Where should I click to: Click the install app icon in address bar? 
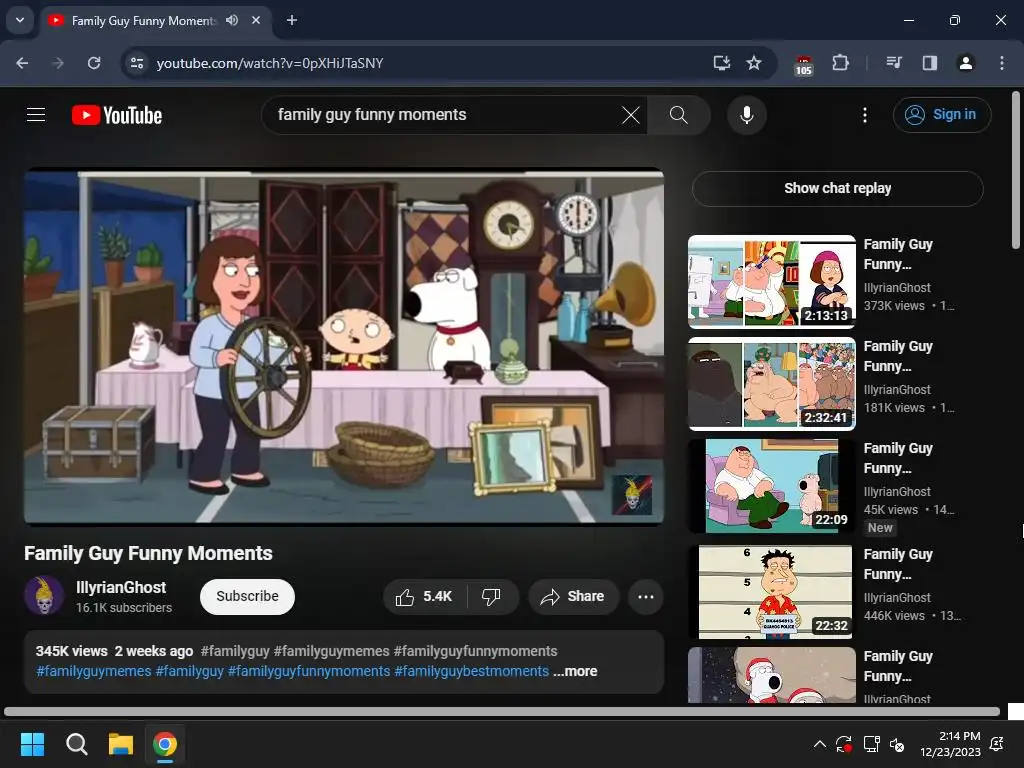click(722, 63)
